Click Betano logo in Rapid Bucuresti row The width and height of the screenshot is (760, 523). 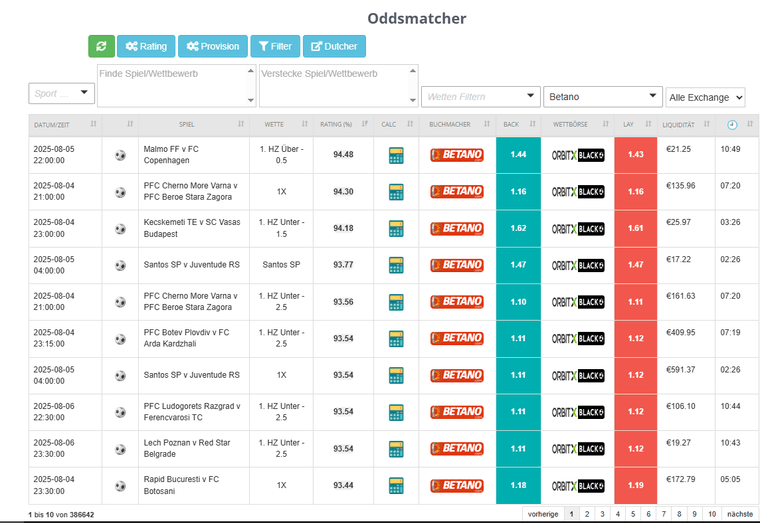(x=457, y=486)
